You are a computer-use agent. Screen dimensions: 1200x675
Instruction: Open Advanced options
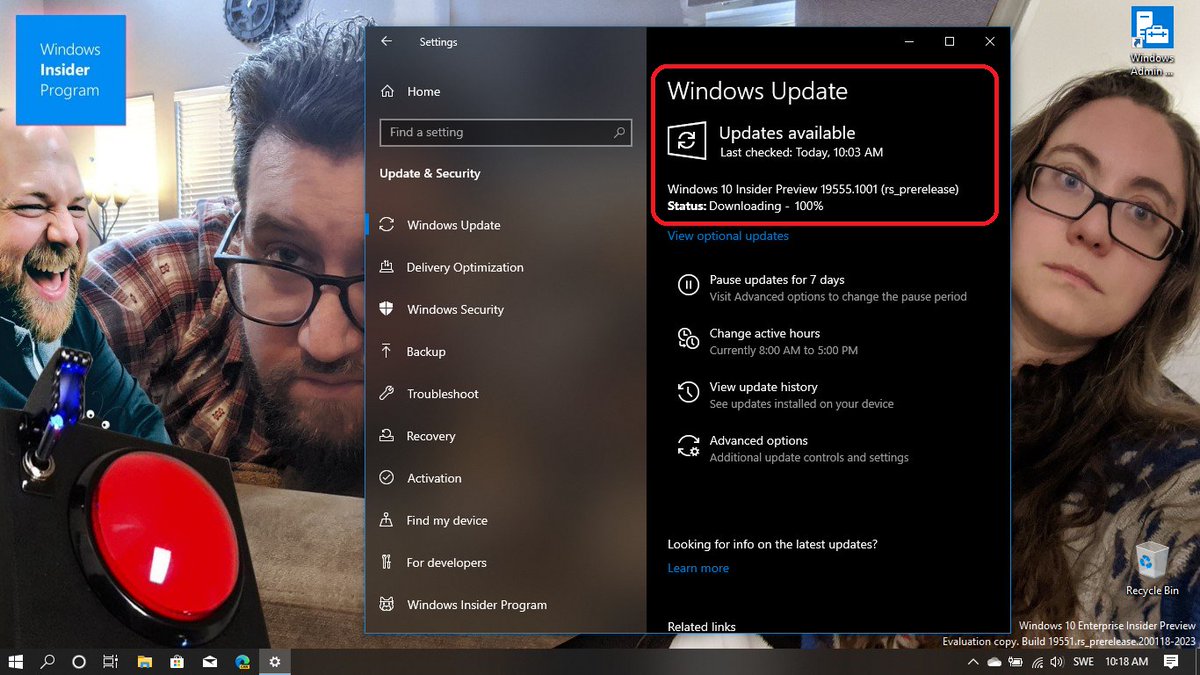coord(759,441)
